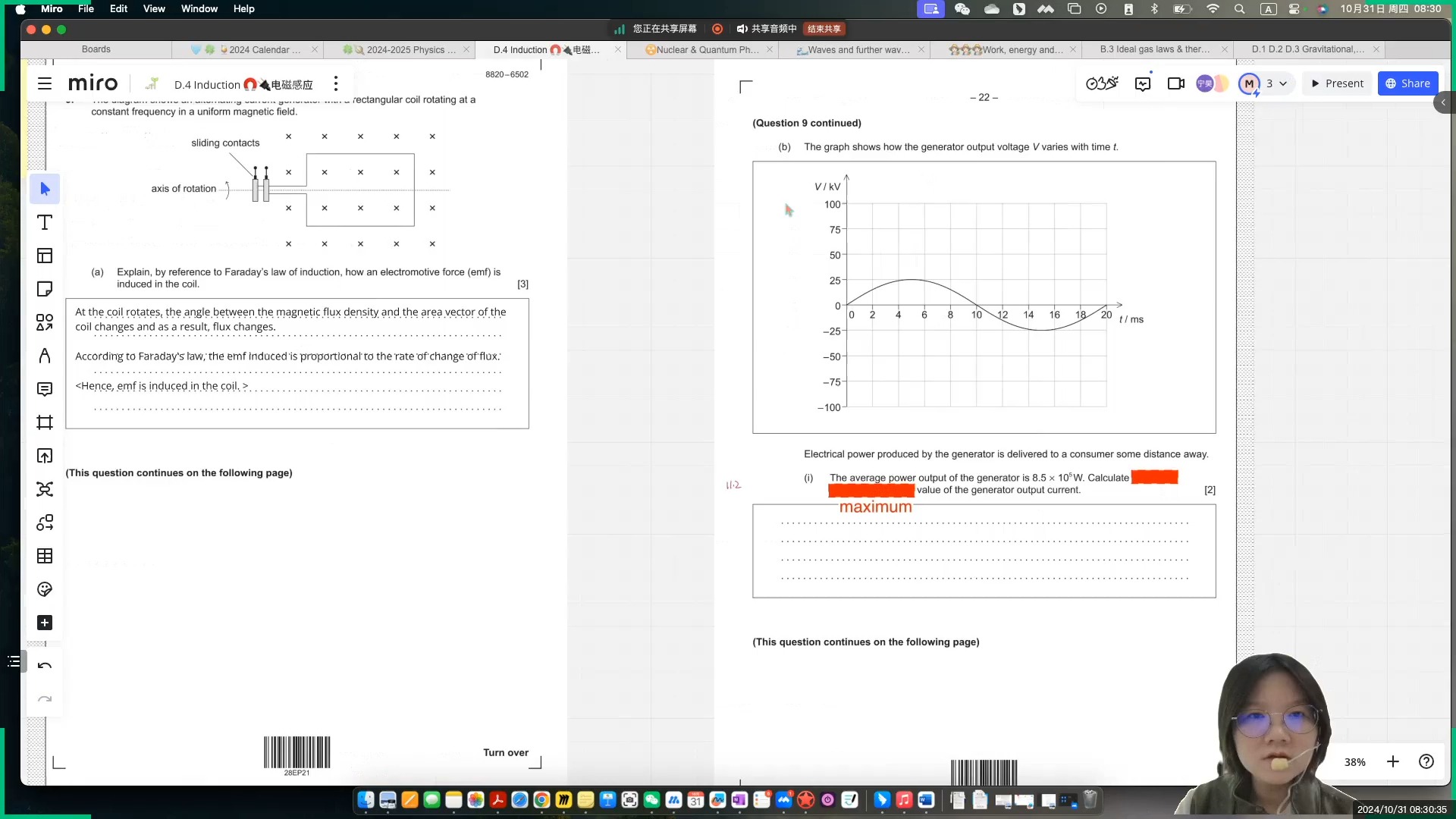The width and height of the screenshot is (1456, 819).
Task: Open the Templates tool
Action: pos(45,256)
